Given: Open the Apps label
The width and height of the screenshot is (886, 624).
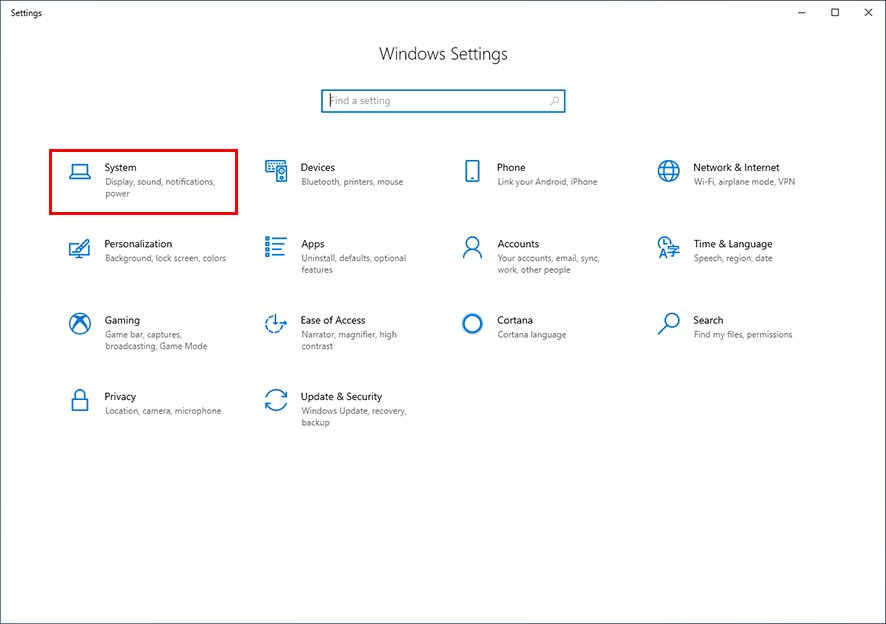Looking at the screenshot, I should click(x=312, y=244).
